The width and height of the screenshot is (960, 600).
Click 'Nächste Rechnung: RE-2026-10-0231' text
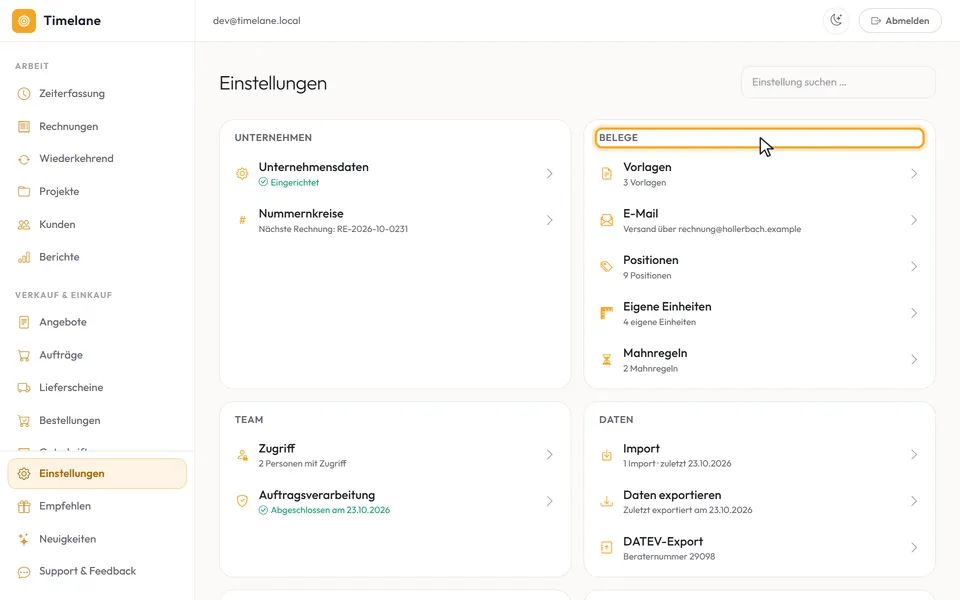coord(333,229)
